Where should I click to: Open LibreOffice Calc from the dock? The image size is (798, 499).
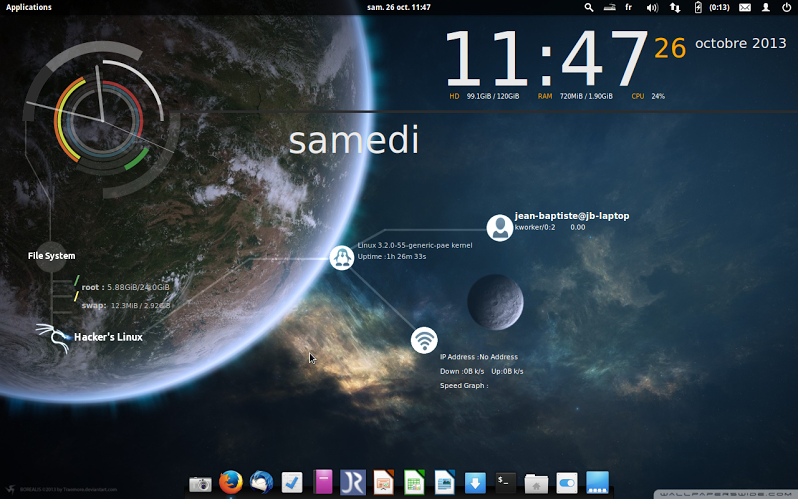pos(414,483)
